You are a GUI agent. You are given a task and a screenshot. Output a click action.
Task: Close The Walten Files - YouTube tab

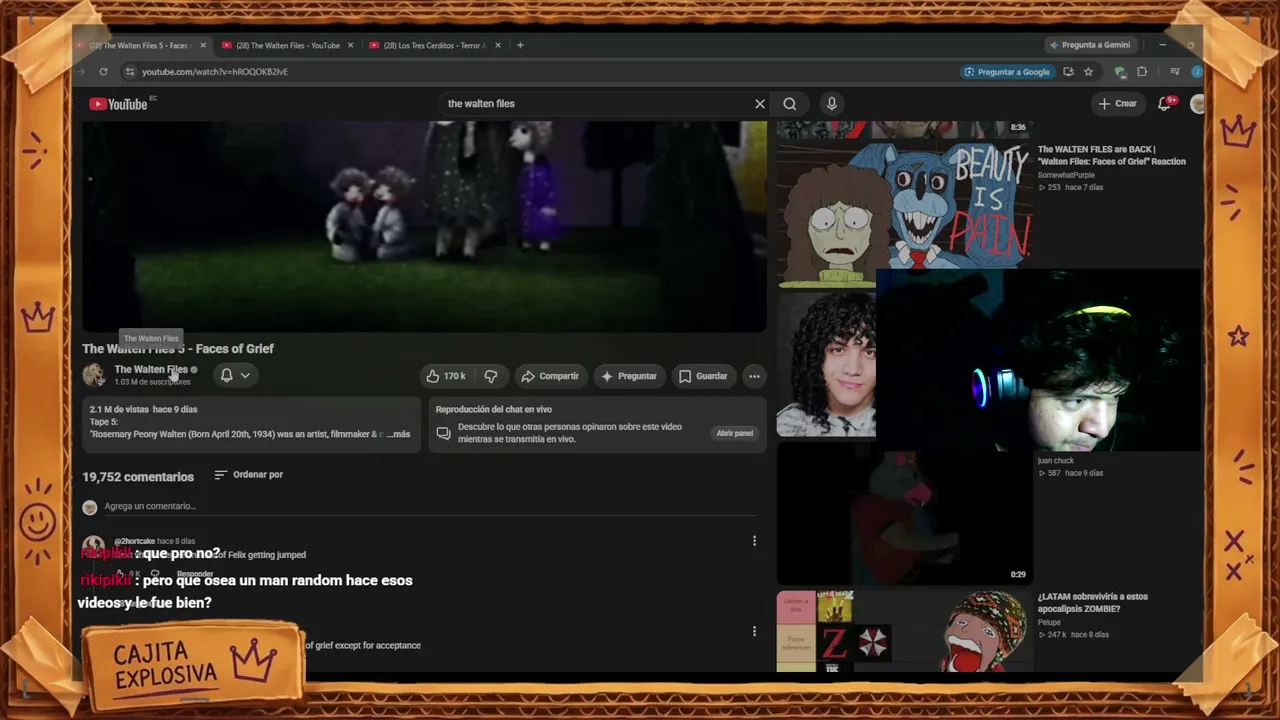[350, 45]
